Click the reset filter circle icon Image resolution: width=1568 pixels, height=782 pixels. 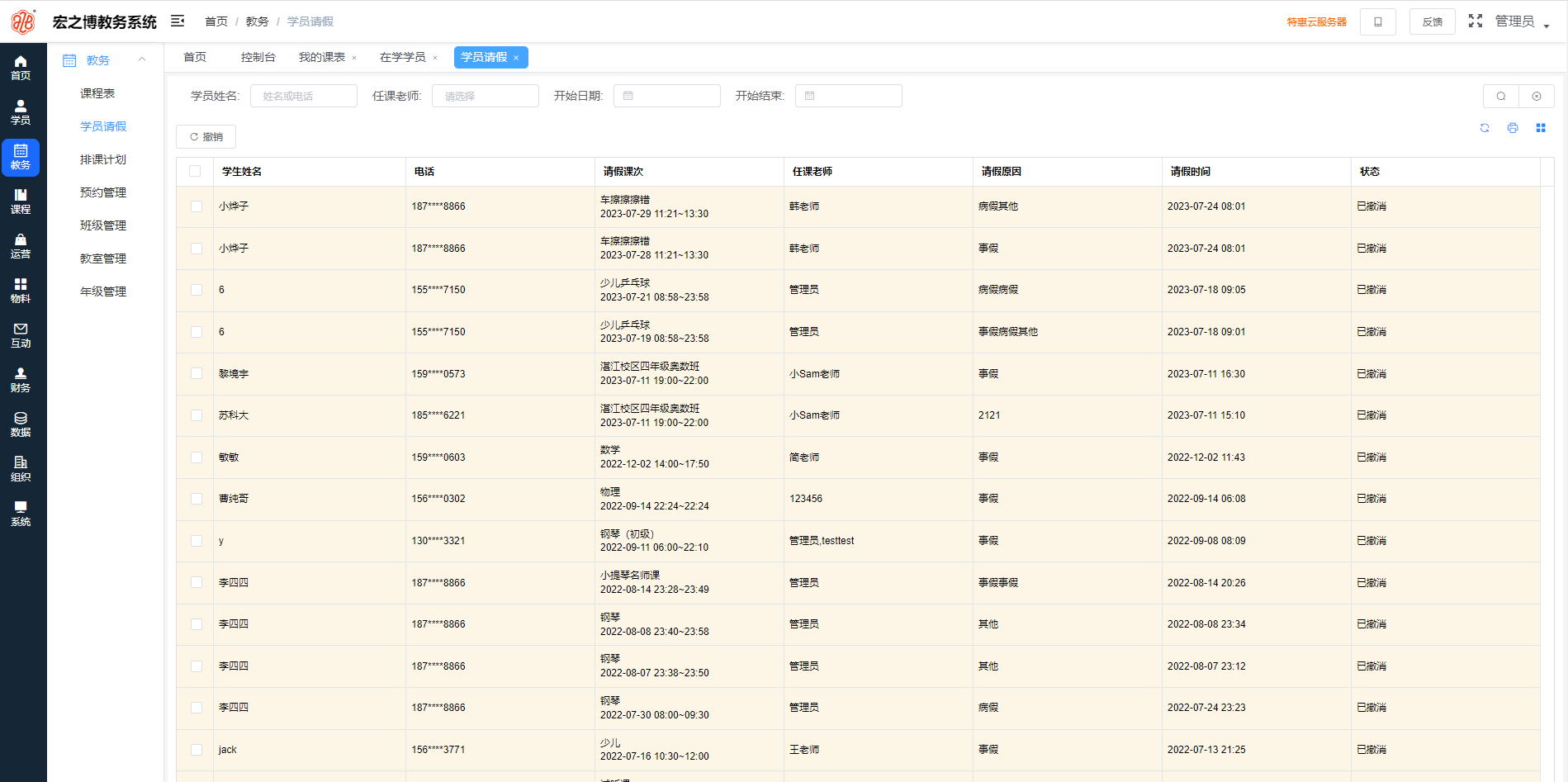[x=1537, y=96]
